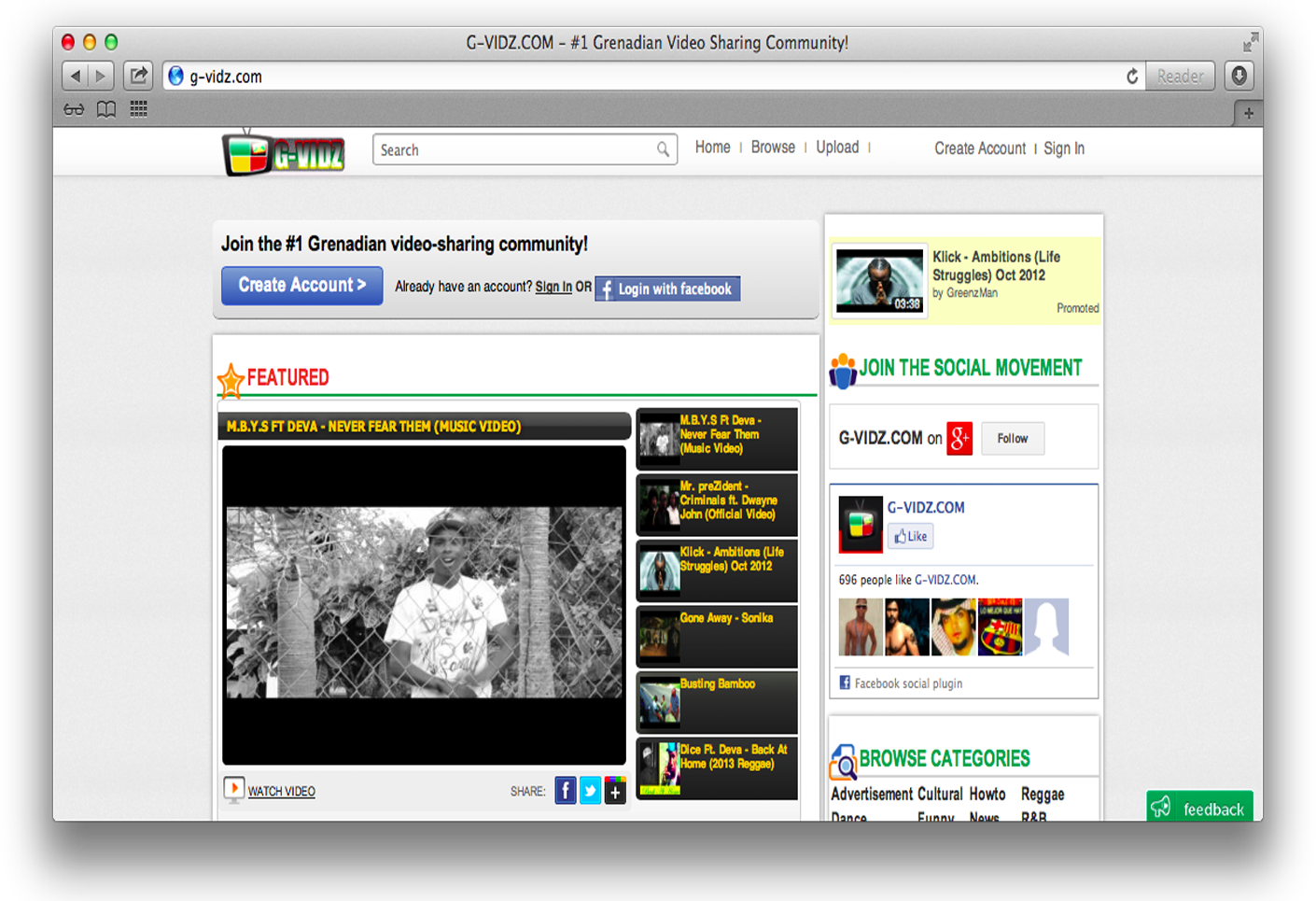Viewport: 1316px width, 901px height.
Task: Click the Create Account button
Action: pyautogui.click(x=301, y=285)
